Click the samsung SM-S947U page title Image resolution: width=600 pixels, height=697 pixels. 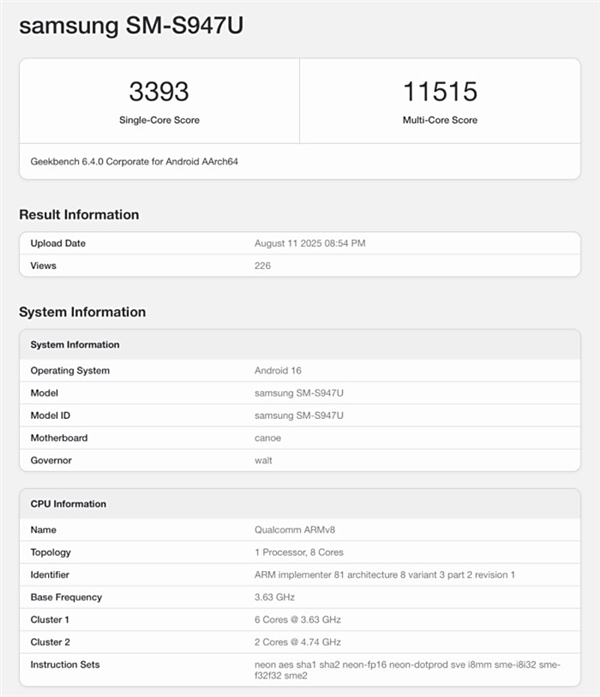tap(132, 27)
